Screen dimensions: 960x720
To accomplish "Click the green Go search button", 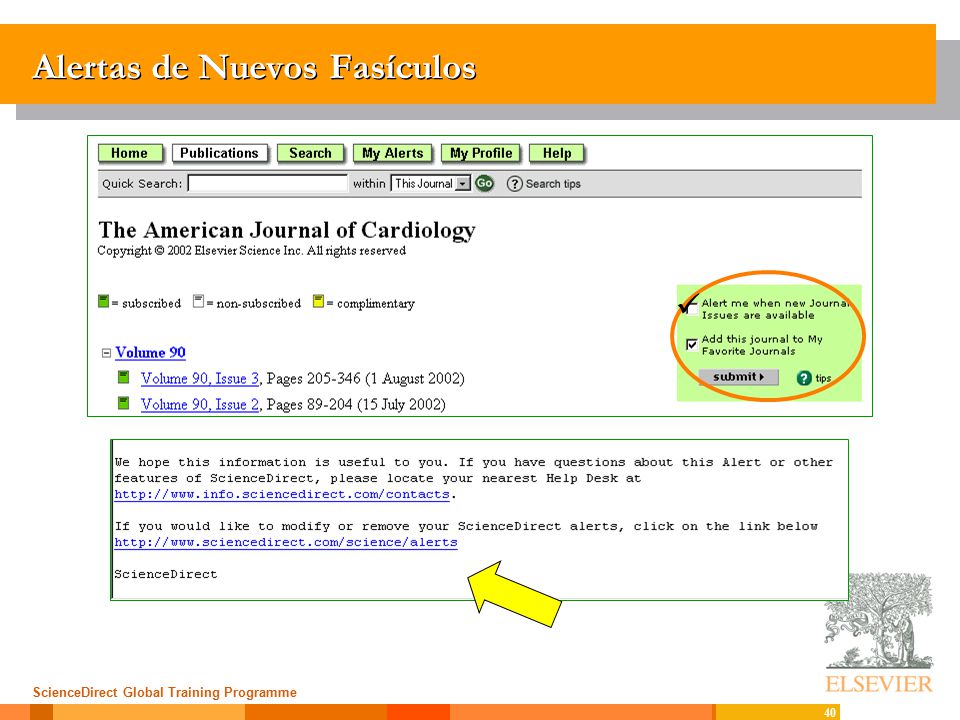I will click(x=484, y=183).
